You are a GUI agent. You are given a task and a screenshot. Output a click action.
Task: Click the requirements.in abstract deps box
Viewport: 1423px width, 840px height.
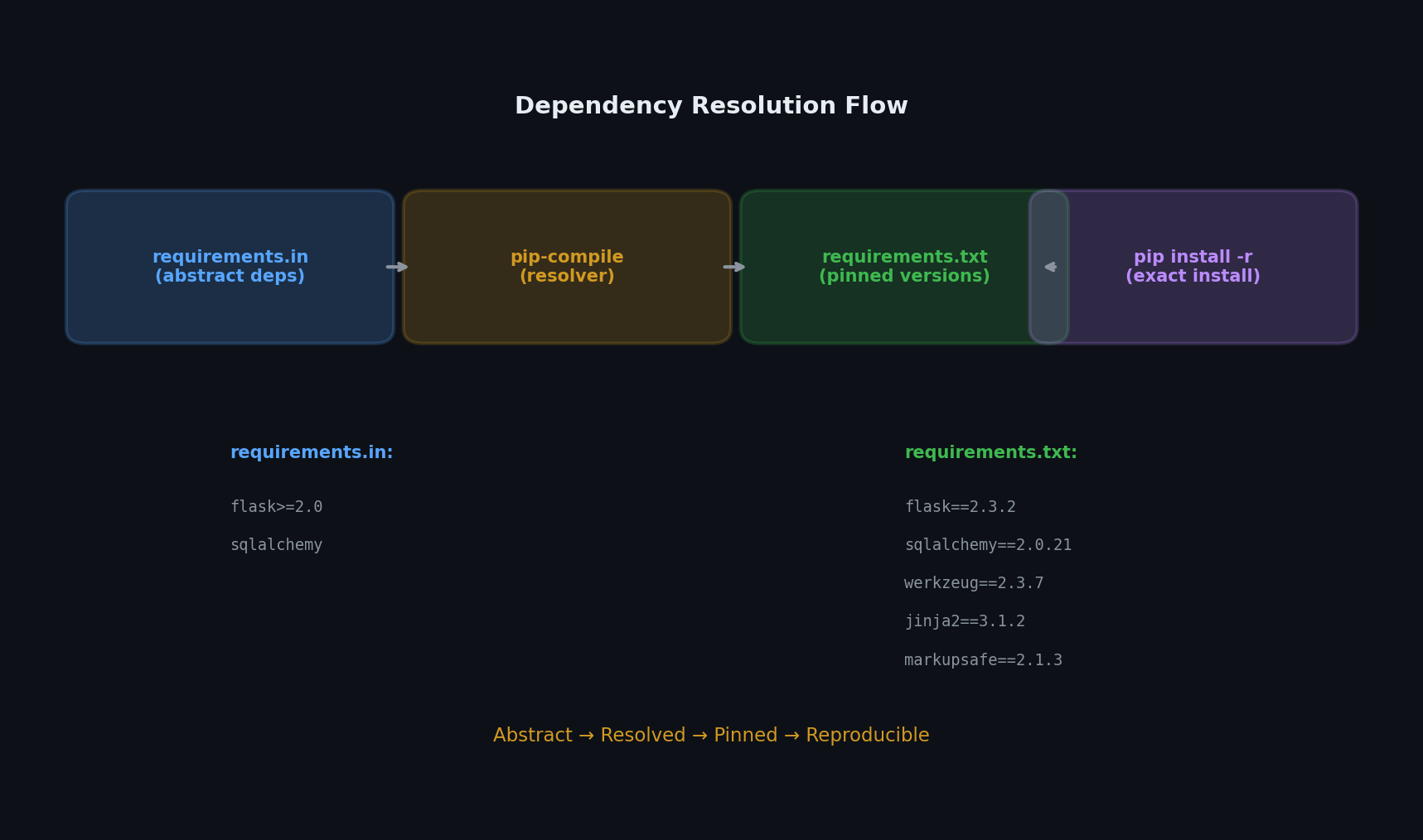point(230,267)
